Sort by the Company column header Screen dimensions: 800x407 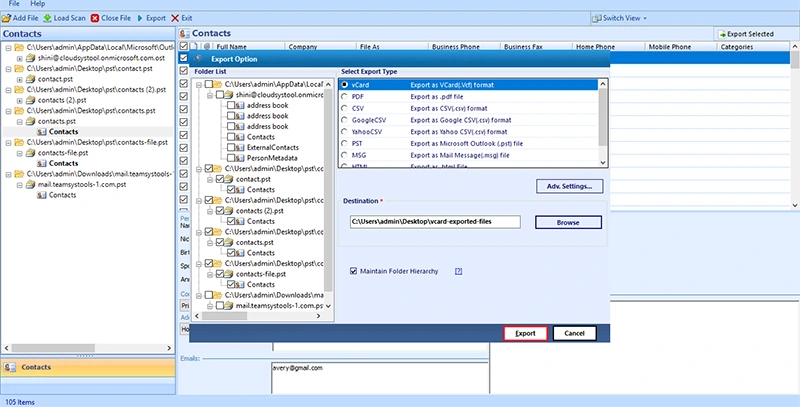pyautogui.click(x=320, y=46)
